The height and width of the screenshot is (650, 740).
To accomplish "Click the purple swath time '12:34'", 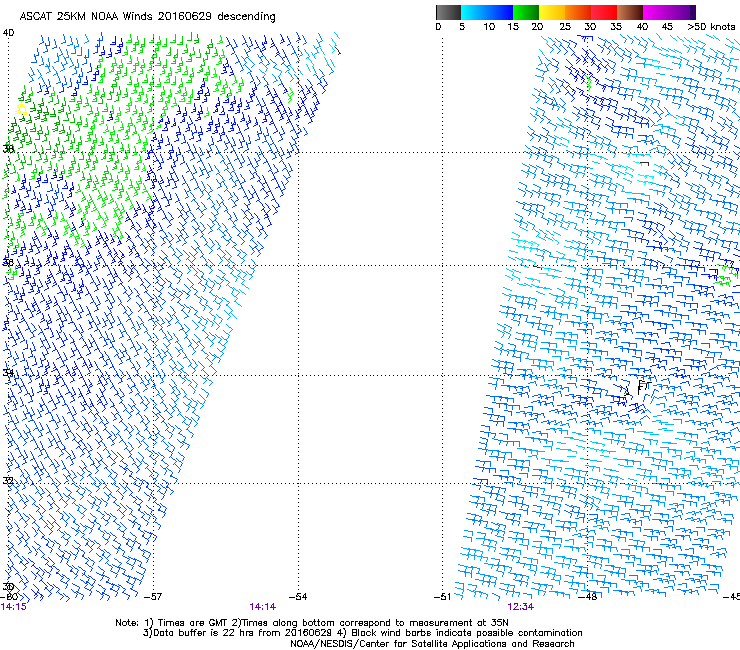I will point(521,607).
